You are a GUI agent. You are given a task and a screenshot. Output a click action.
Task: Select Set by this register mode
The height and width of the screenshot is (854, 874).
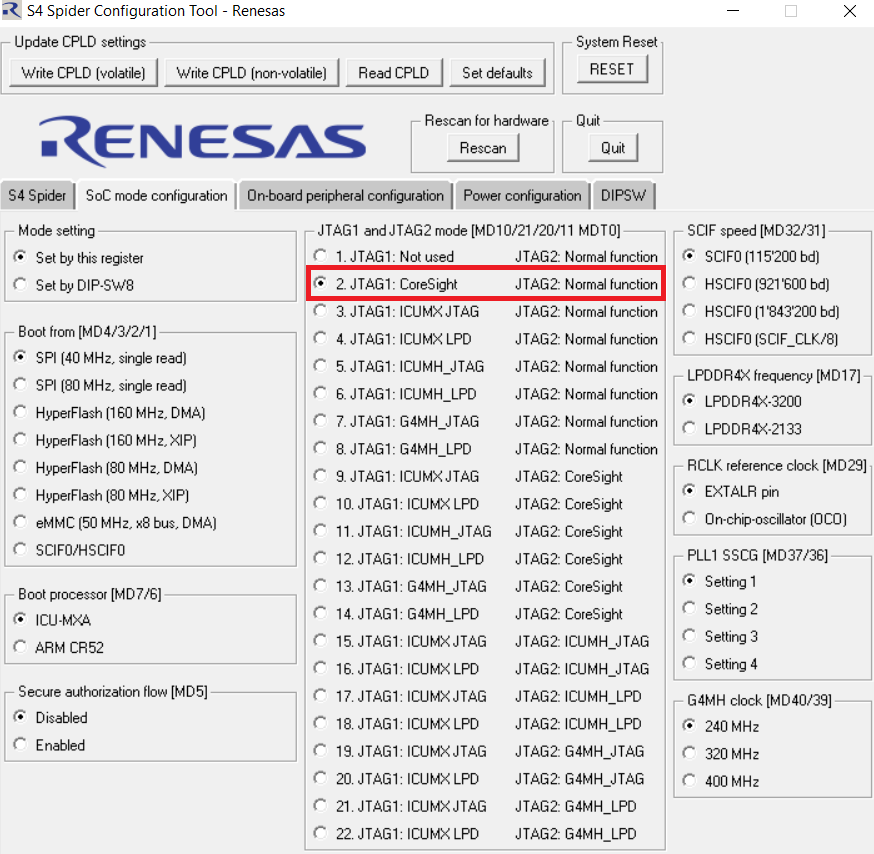(x=79, y=258)
